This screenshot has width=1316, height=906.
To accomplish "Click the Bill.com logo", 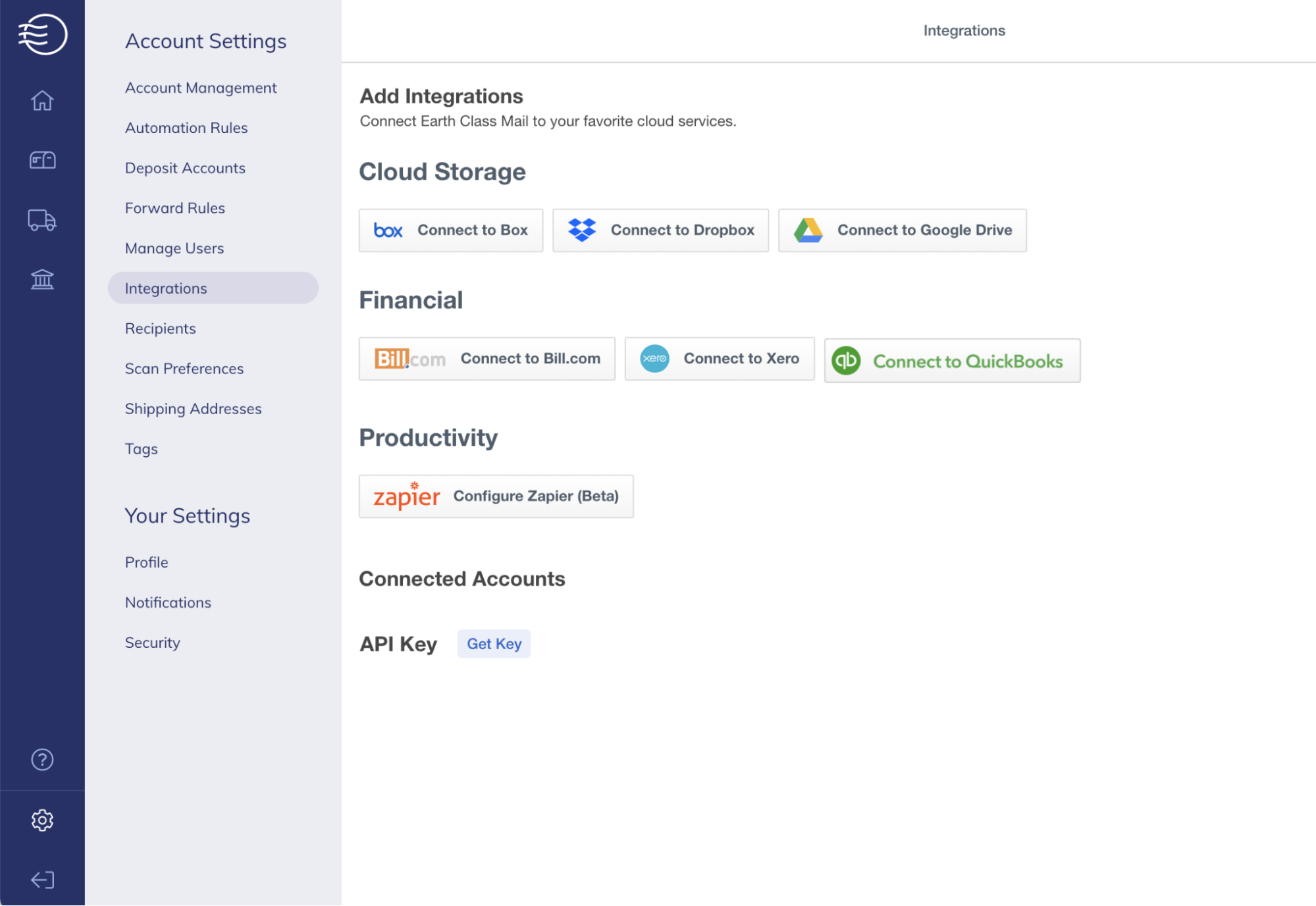I will [410, 359].
